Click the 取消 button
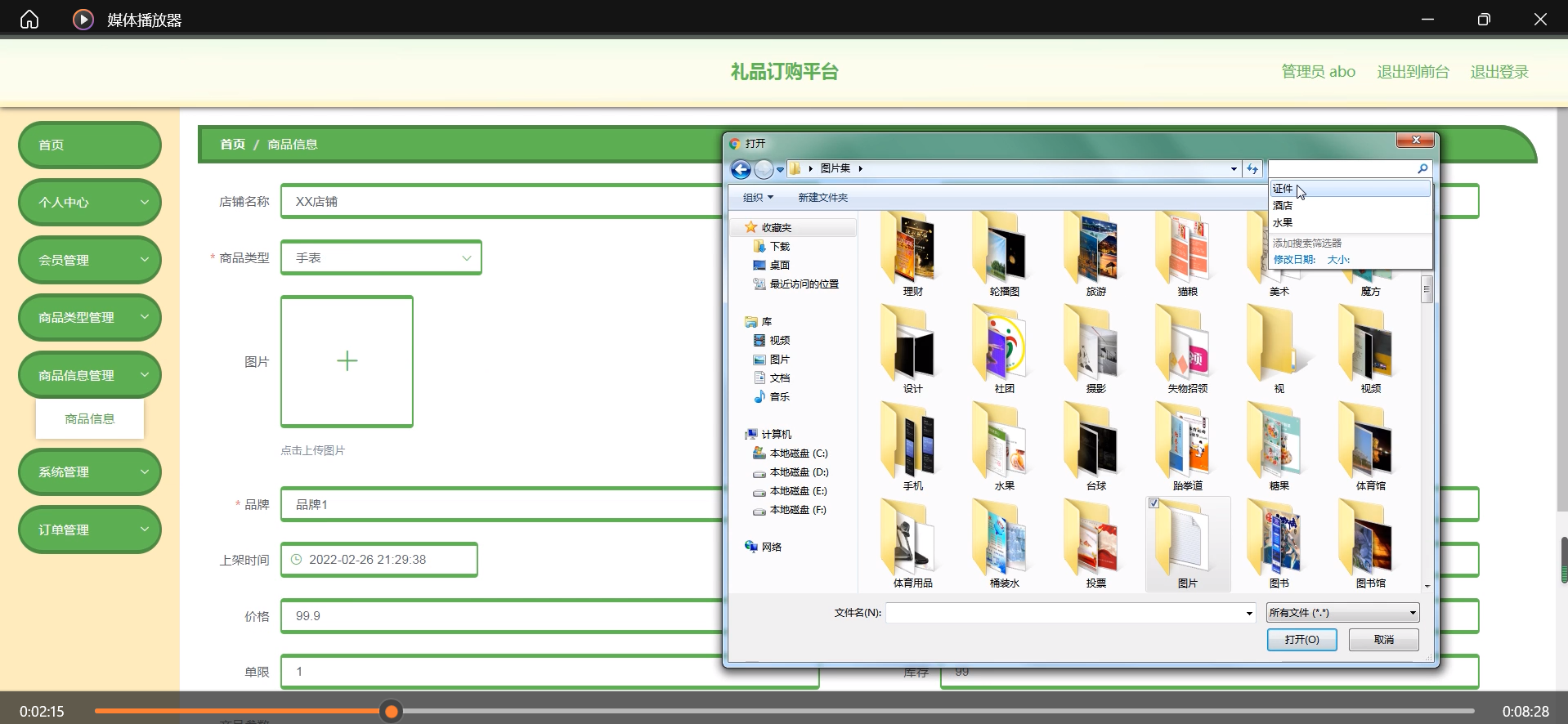The width and height of the screenshot is (1568, 724). 1383,640
